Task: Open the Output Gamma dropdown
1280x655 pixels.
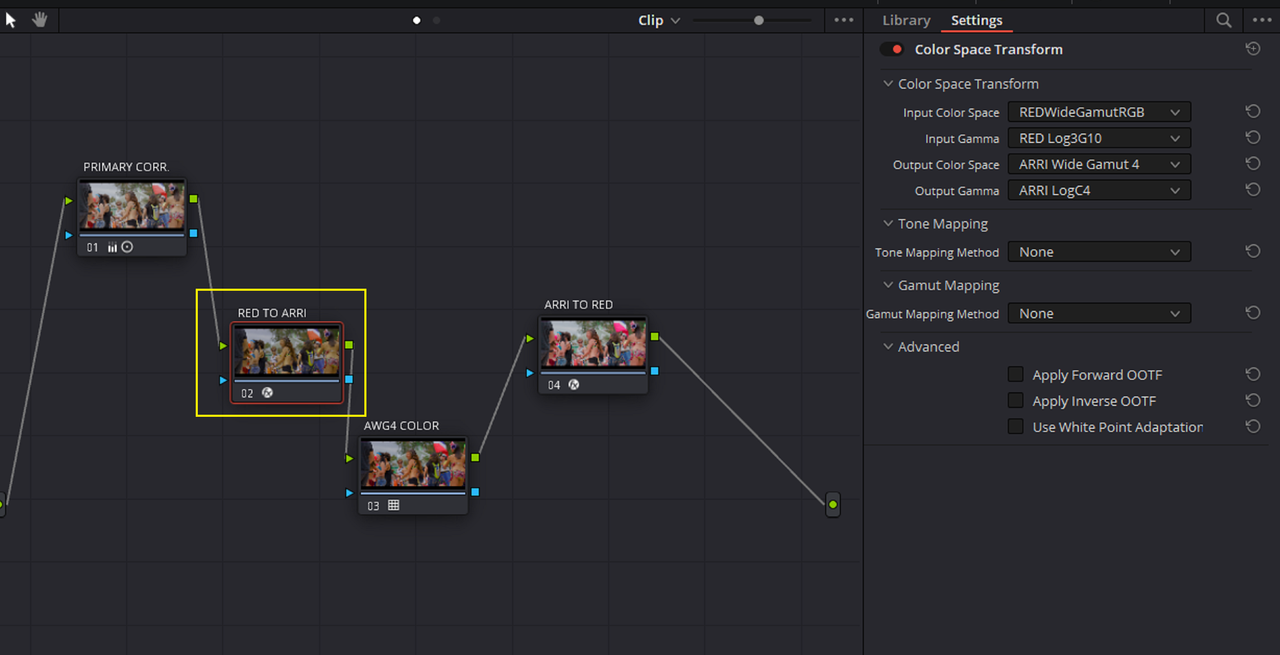Action: [1099, 190]
